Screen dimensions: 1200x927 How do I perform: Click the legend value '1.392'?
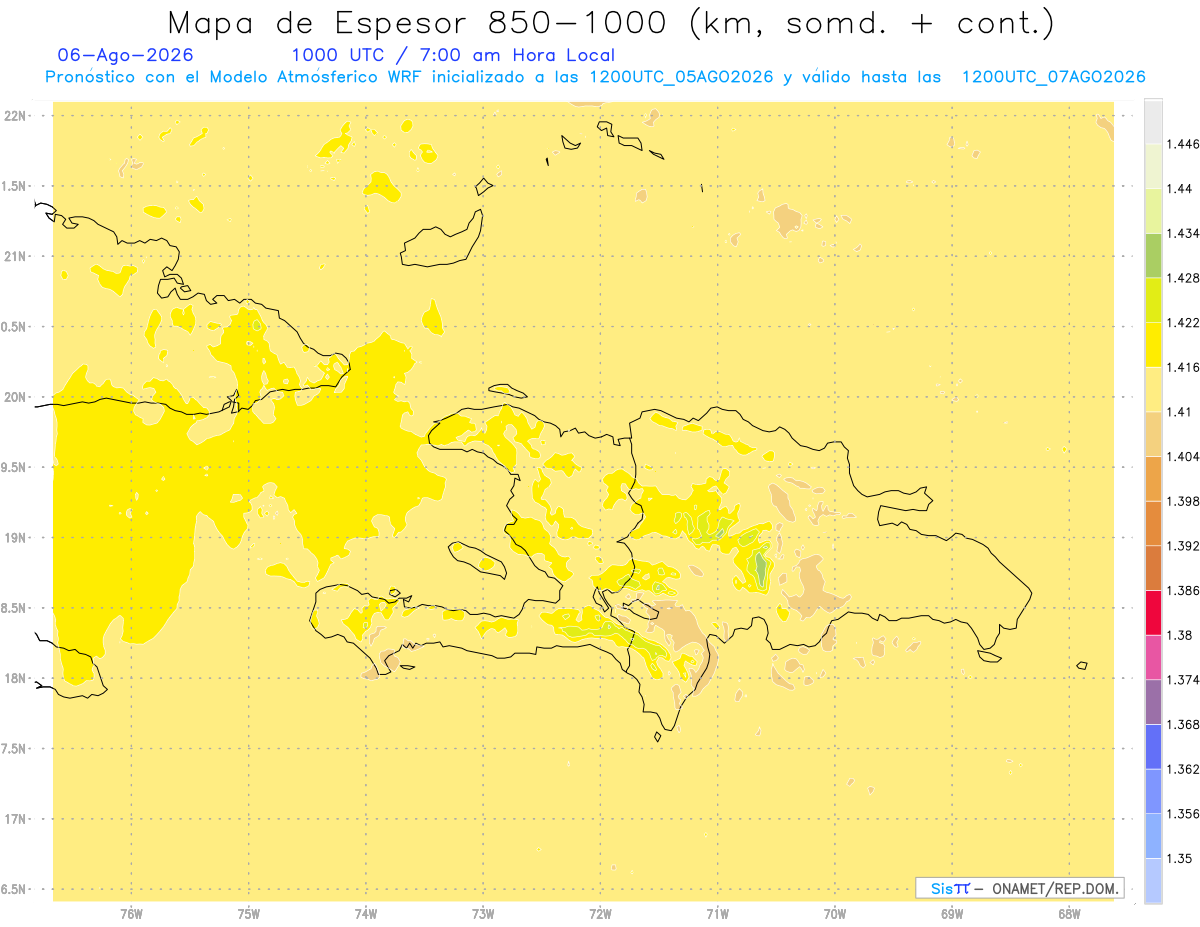point(1183,546)
